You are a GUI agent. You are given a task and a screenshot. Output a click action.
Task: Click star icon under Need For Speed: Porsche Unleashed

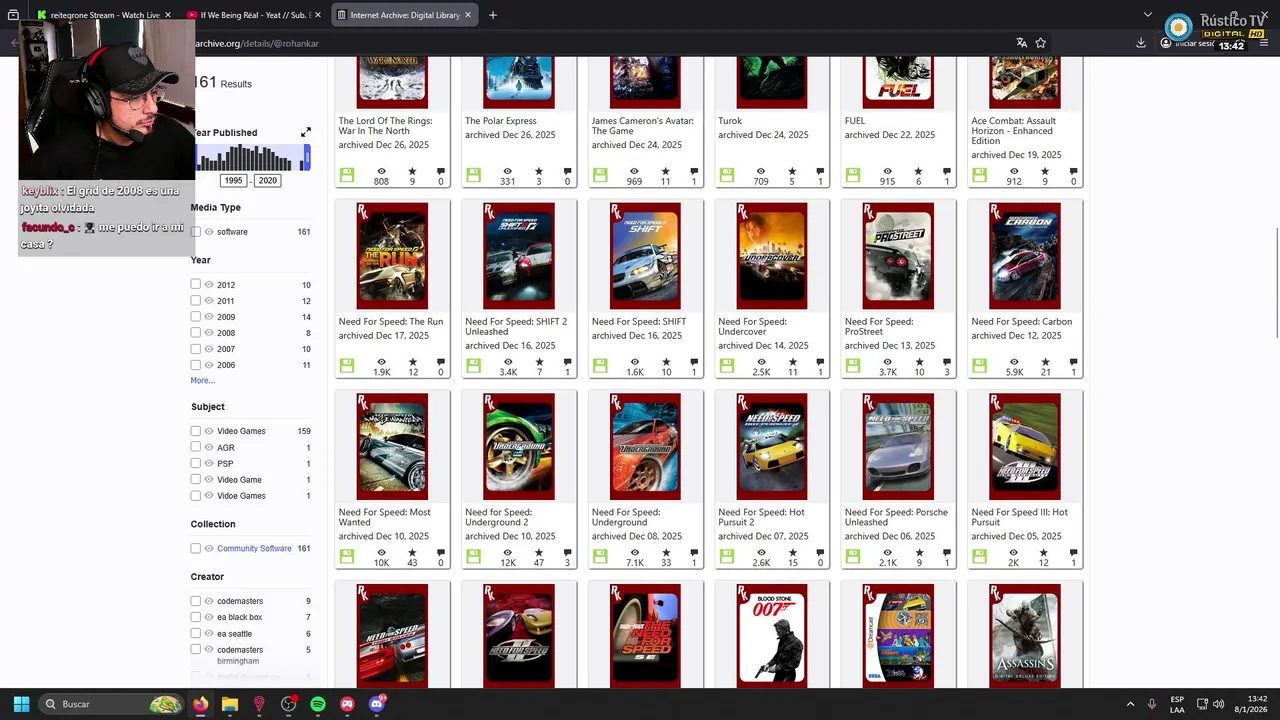point(918,552)
